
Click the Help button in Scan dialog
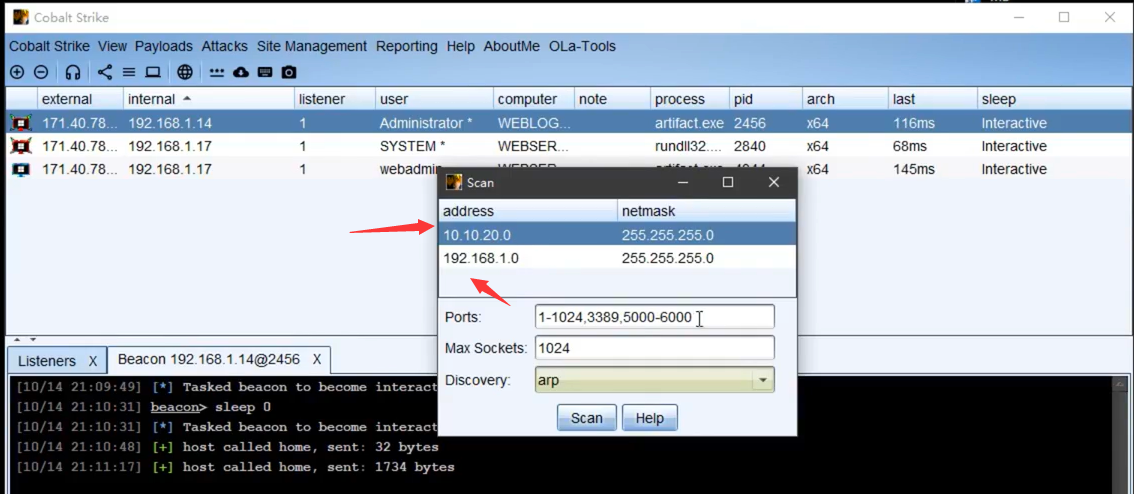coord(649,418)
